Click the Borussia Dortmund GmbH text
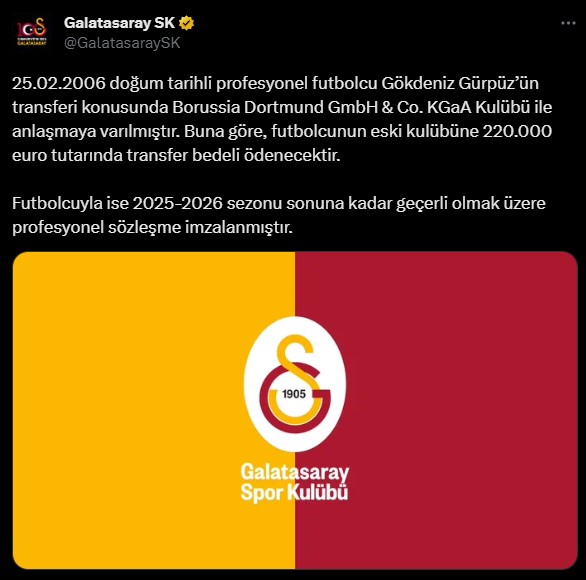Viewport: 586px width, 580px height. [x=275, y=107]
